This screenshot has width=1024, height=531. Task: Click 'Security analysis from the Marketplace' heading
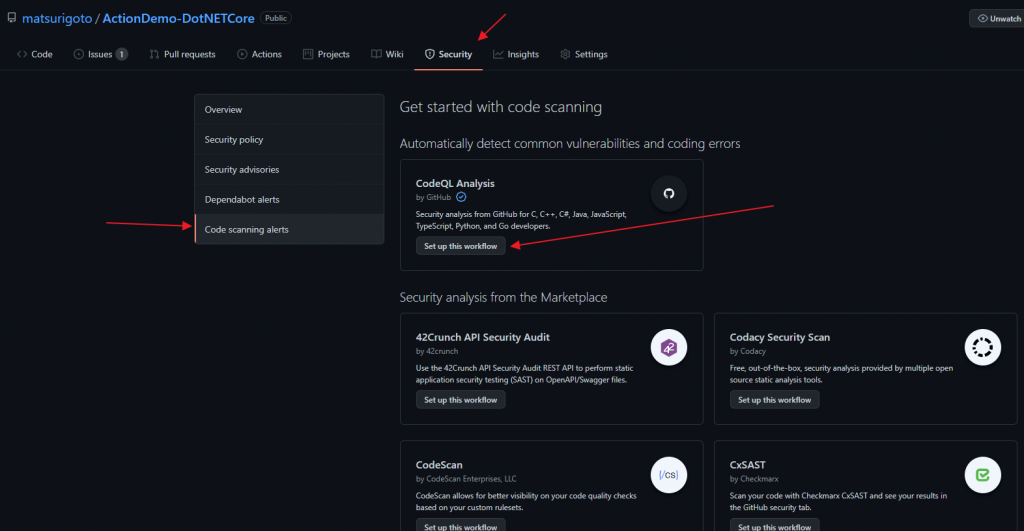tap(504, 297)
